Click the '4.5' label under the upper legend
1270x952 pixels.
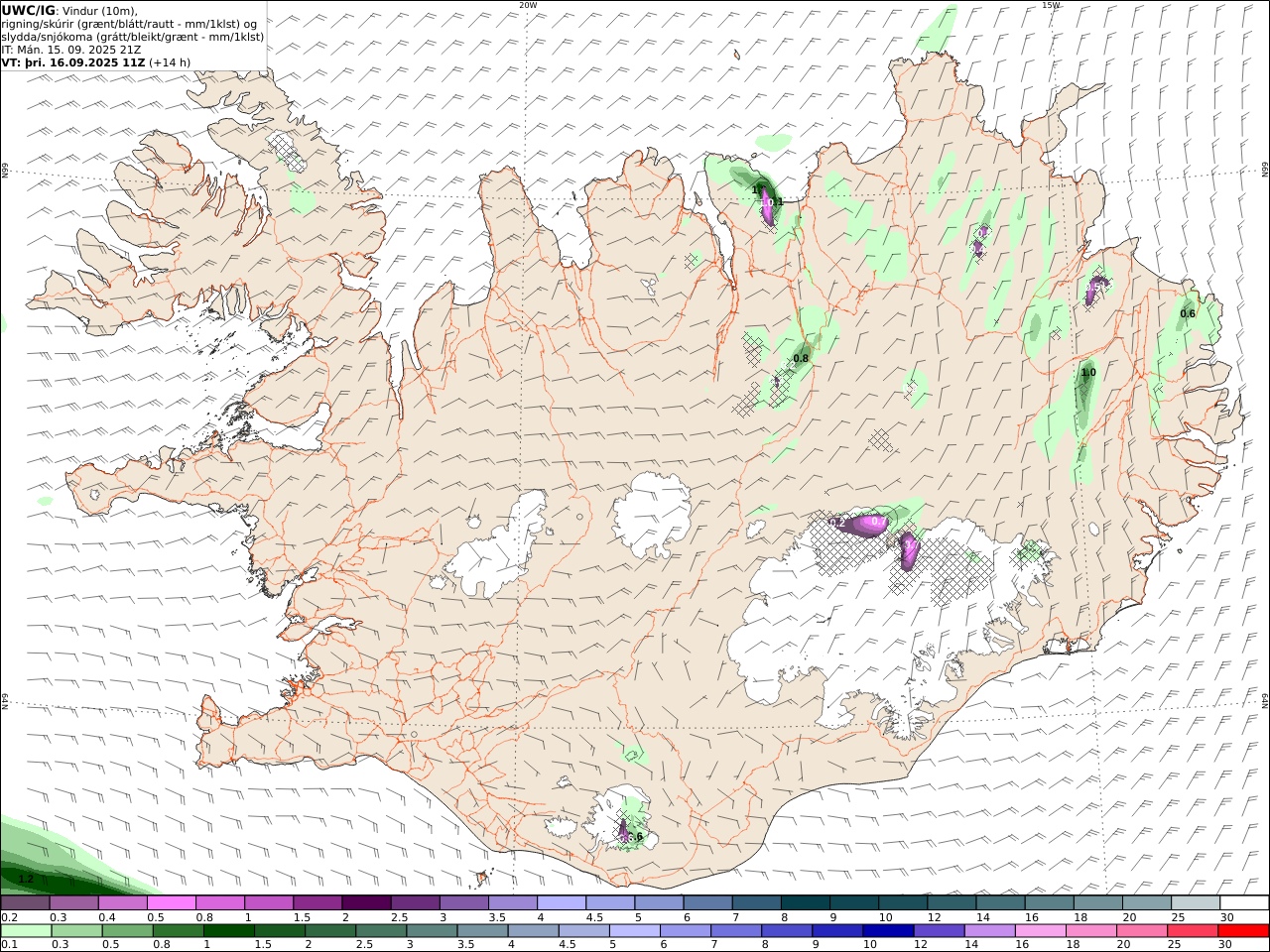595,917
